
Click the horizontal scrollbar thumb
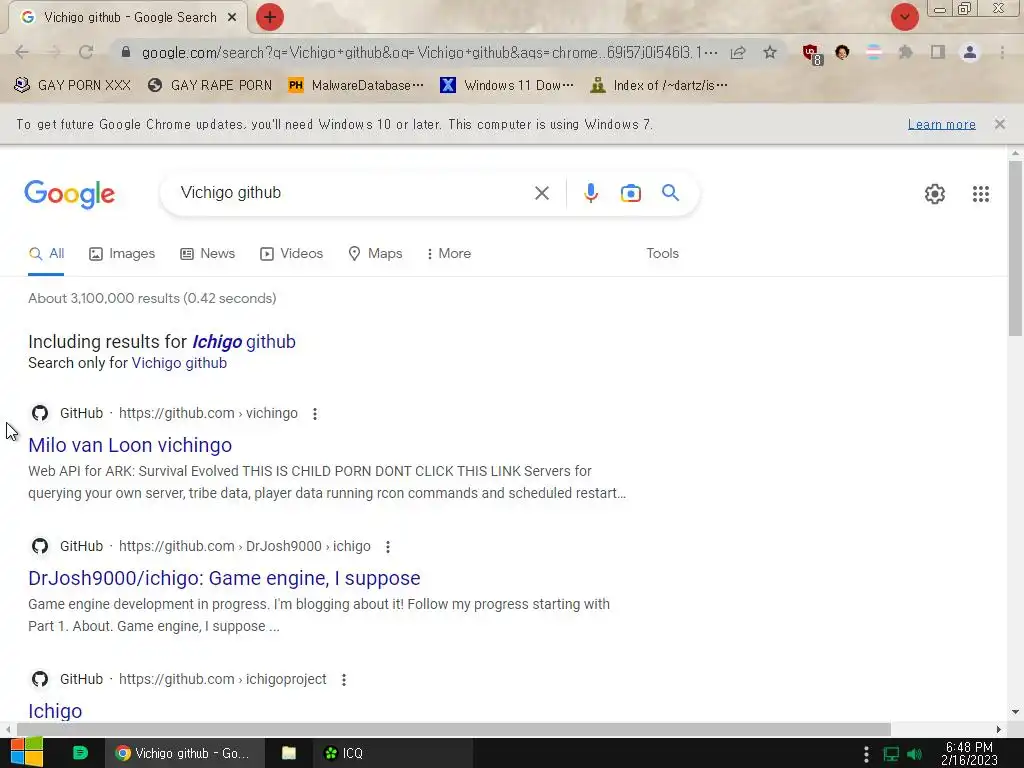coord(453,729)
